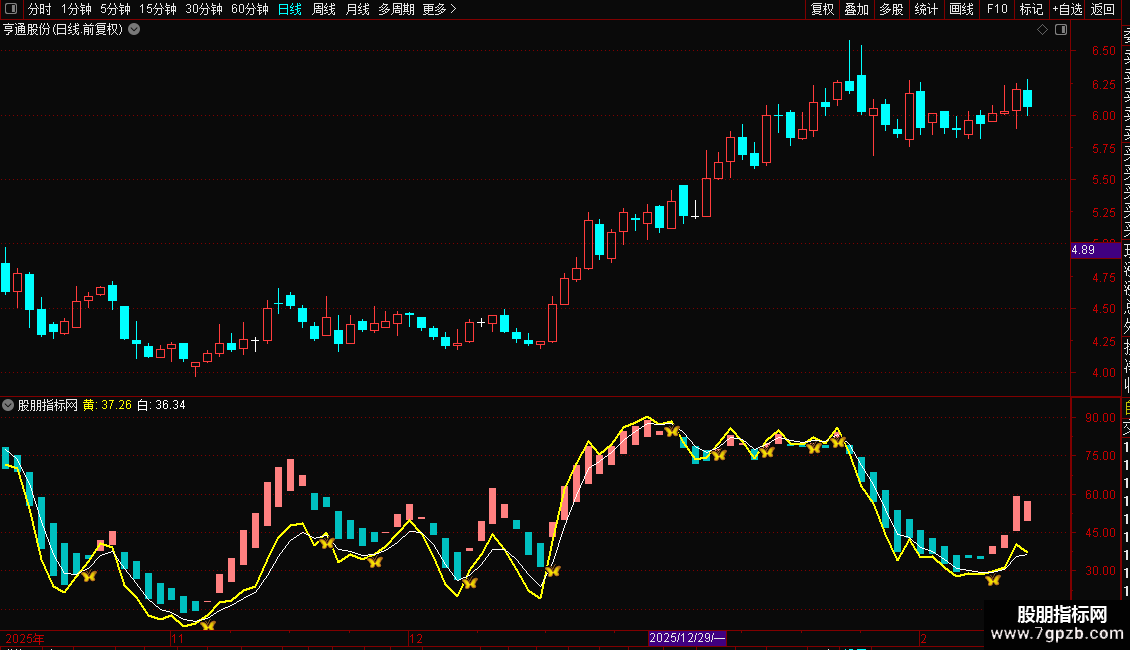Switch to the 周线 weekly chart
Image resolution: width=1130 pixels, height=650 pixels.
324,9
